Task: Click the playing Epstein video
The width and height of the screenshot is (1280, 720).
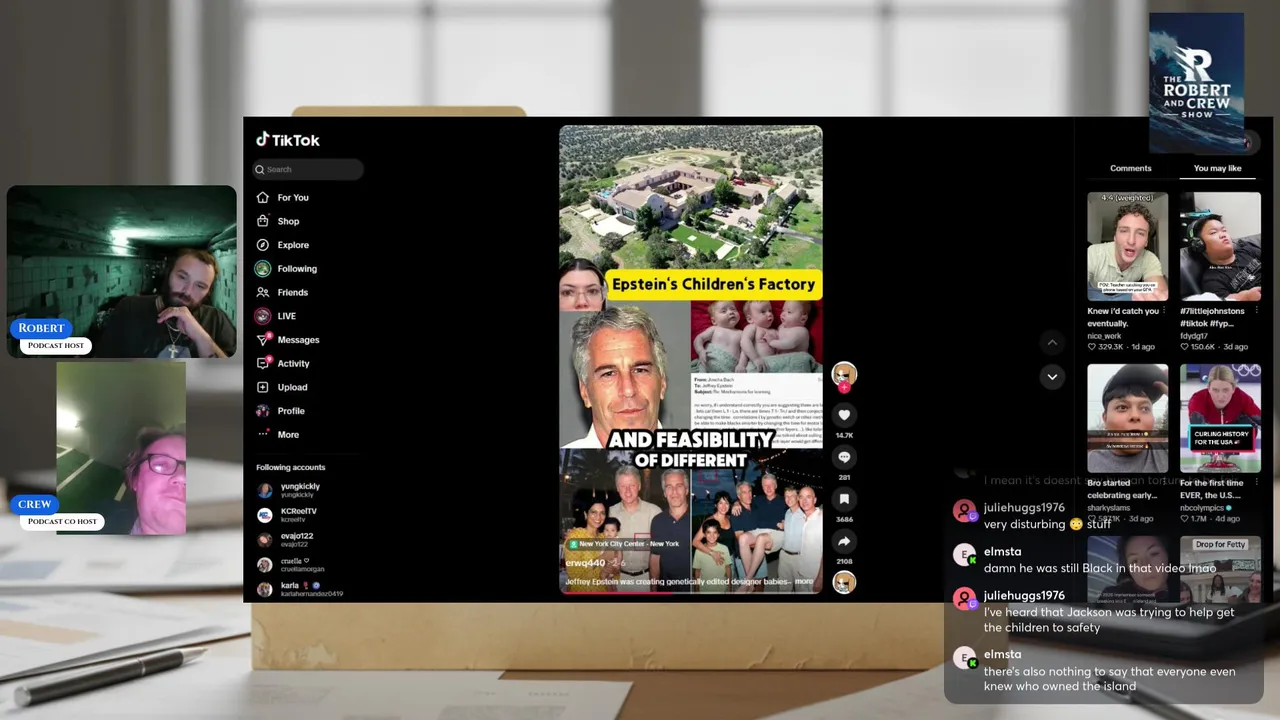Action: [x=691, y=359]
